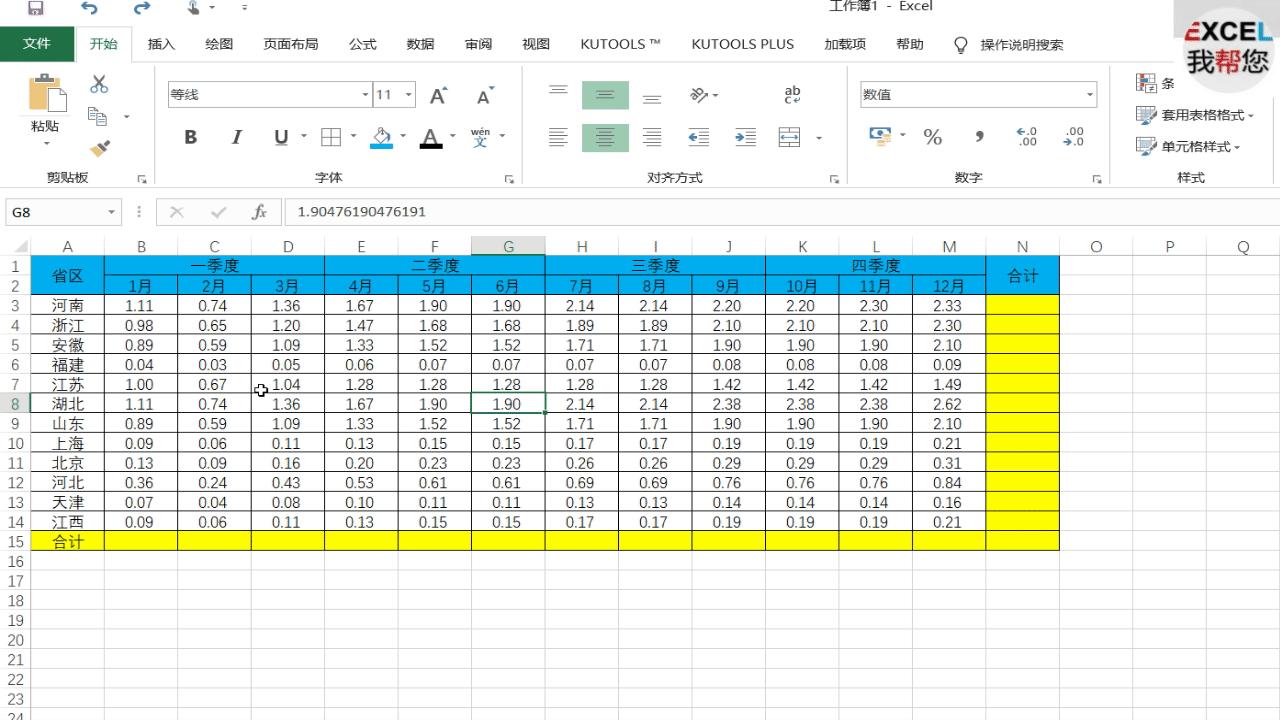
Task: Apply italic formatting
Action: pos(235,137)
